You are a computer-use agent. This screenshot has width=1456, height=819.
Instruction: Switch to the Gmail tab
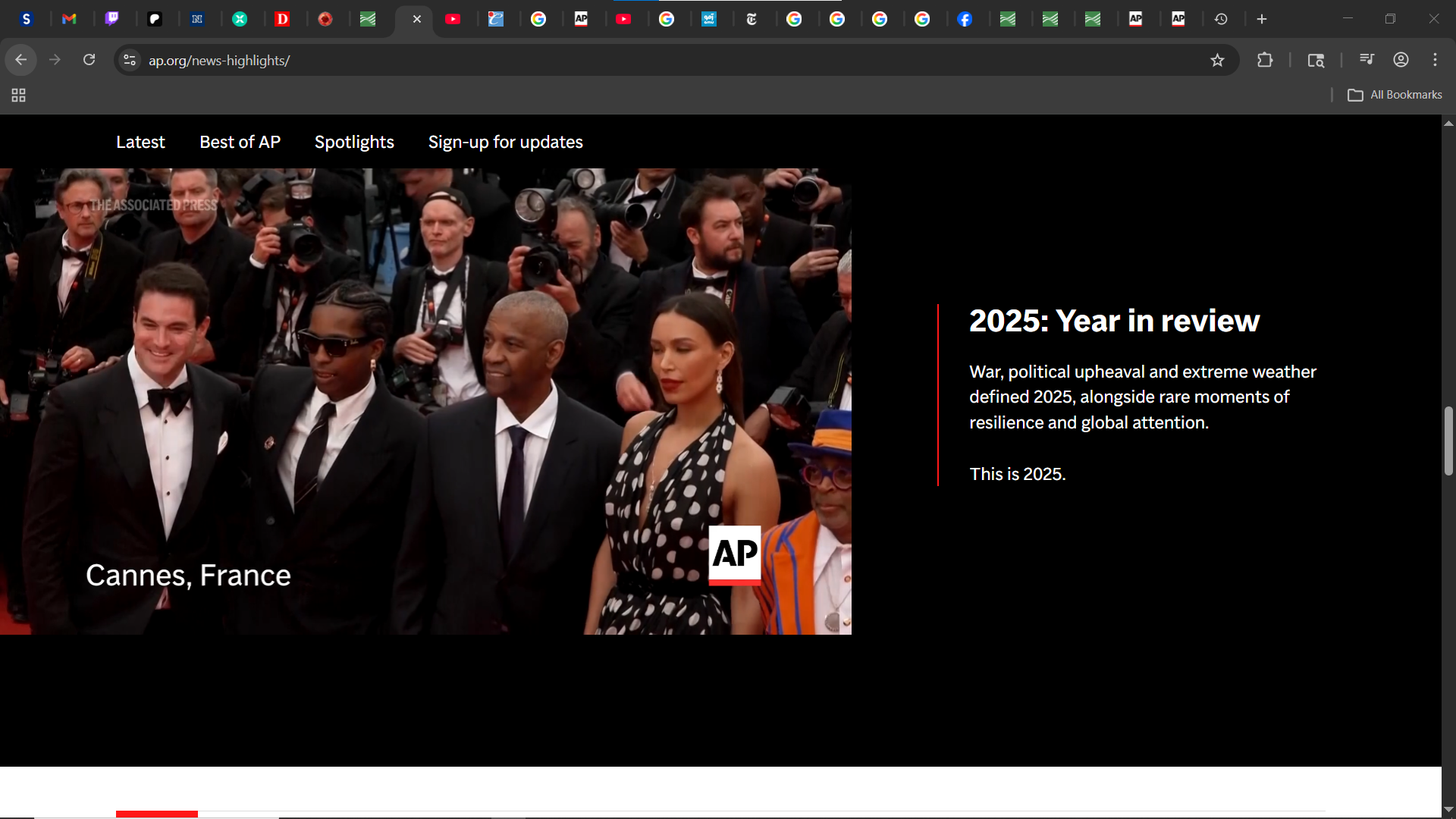[69, 19]
